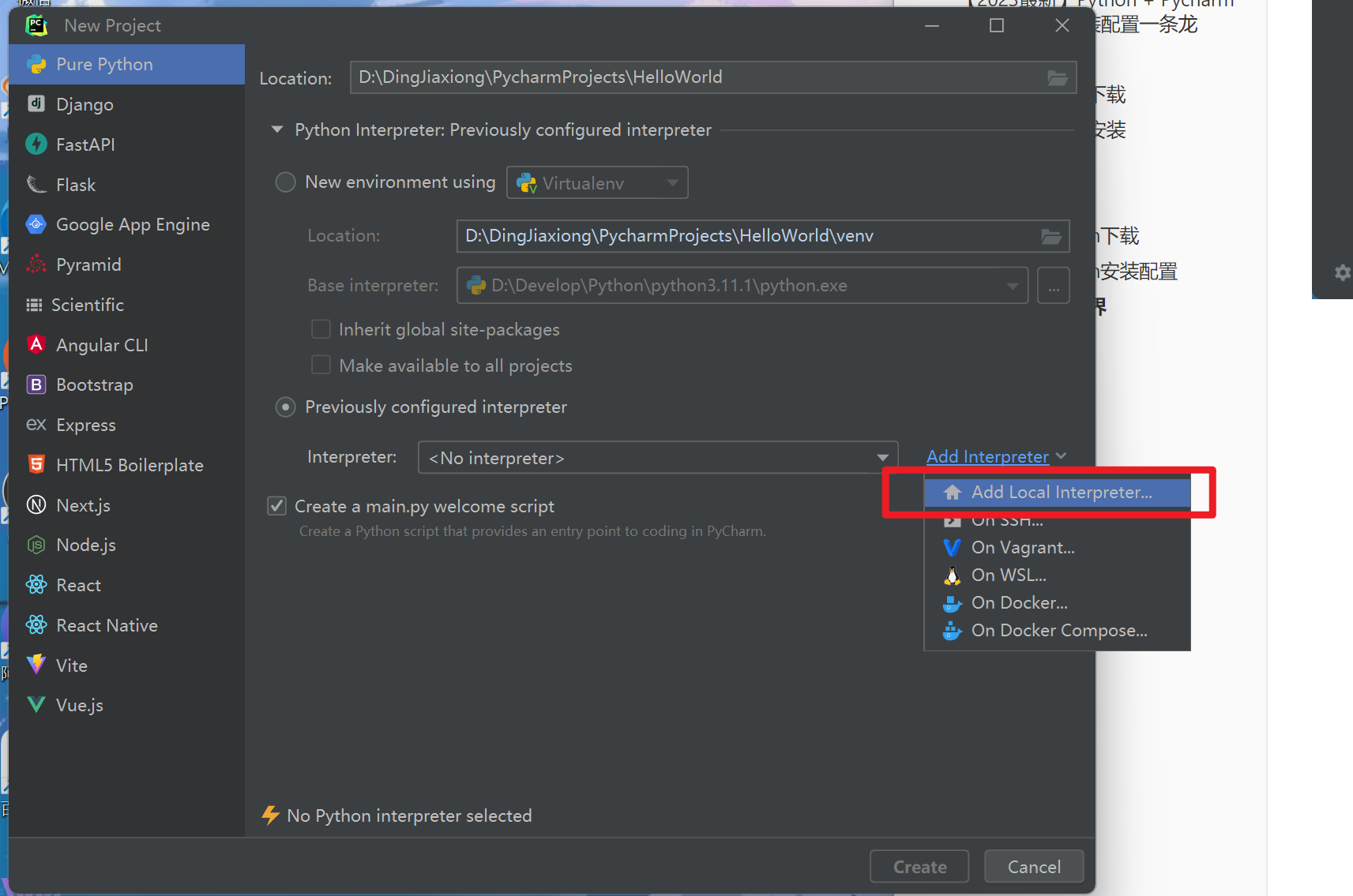Open the Base interpreter dropdown
1353x896 pixels.
[x=1013, y=285]
